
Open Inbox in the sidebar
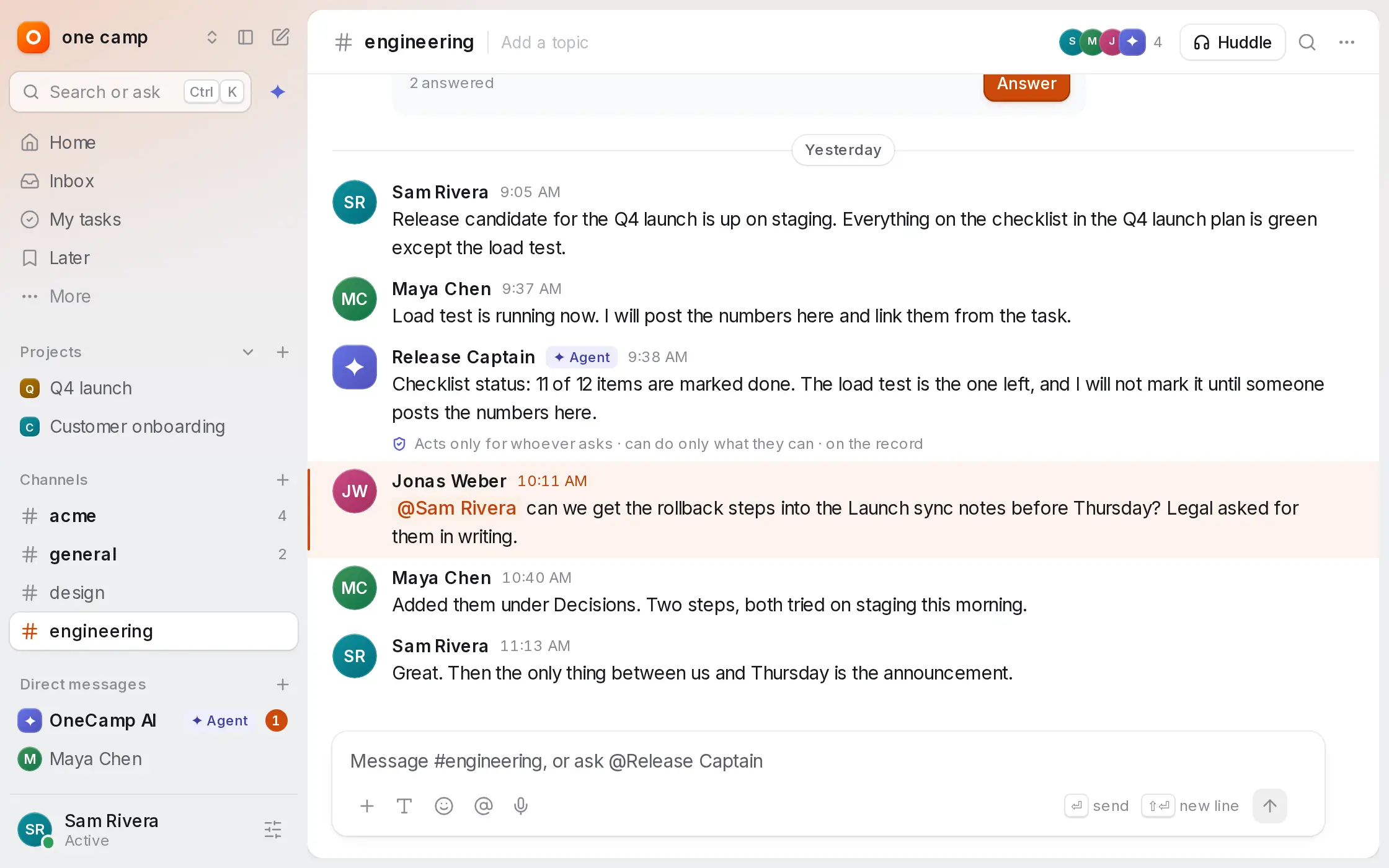click(154, 181)
